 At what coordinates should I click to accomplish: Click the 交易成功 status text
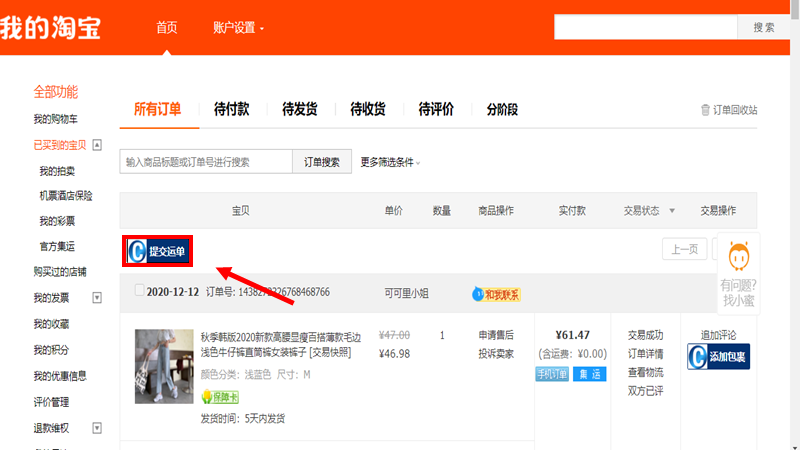[645, 335]
